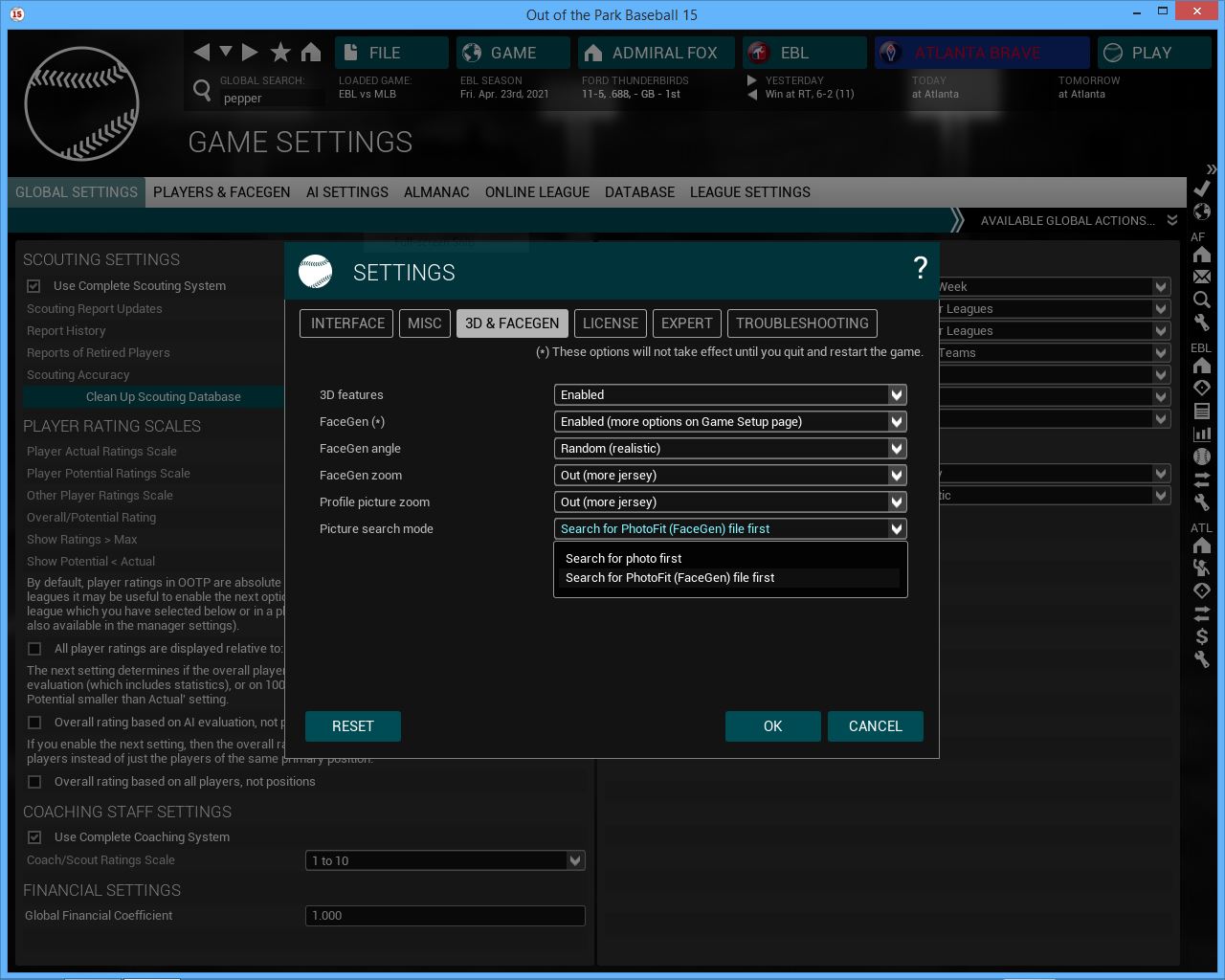Click the globe icon in right sidebar
Screen dimensions: 1225x980
(x=1202, y=212)
